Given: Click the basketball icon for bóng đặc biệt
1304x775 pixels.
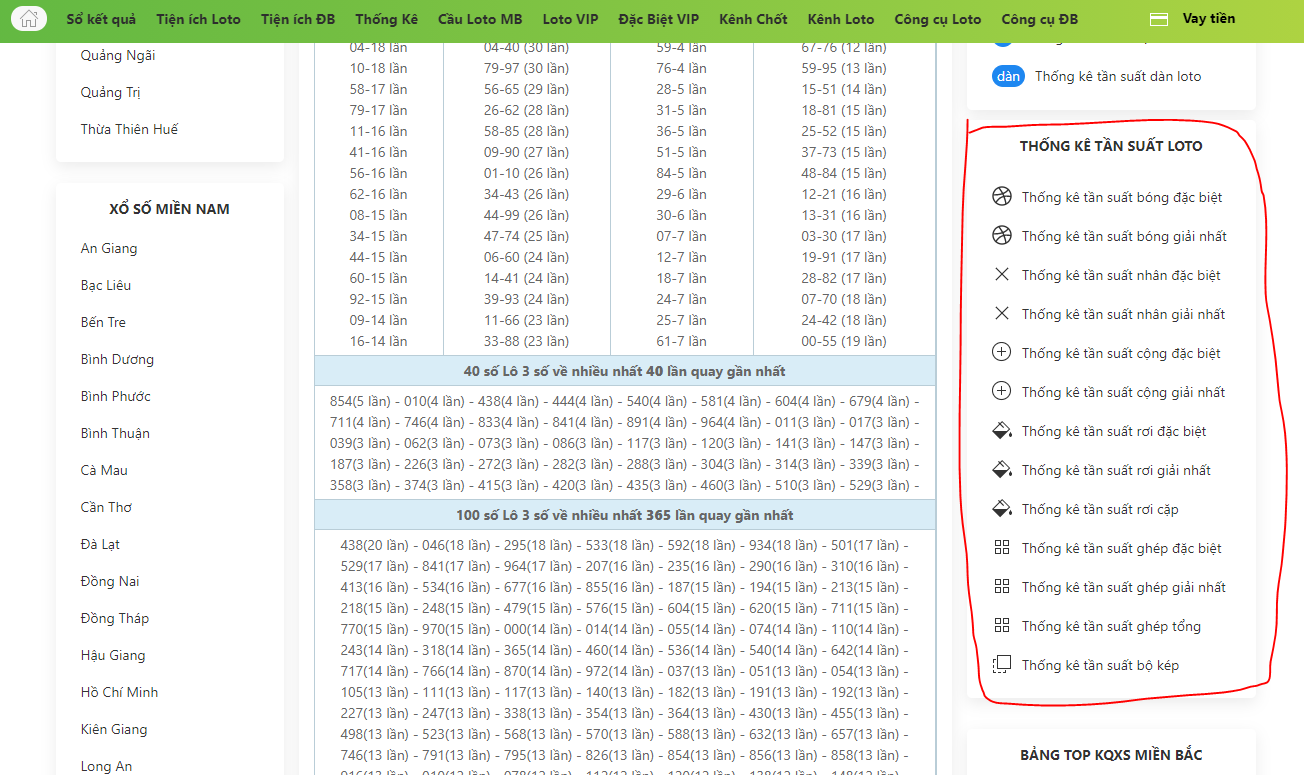Looking at the screenshot, I should tap(1002, 197).
